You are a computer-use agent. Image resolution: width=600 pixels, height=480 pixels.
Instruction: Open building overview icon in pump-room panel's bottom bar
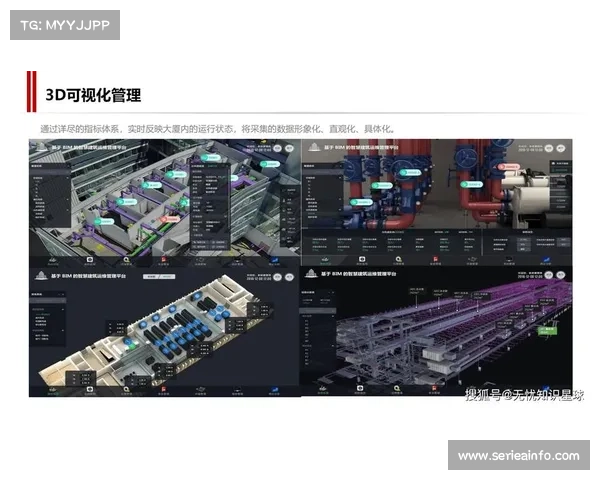[325, 260]
